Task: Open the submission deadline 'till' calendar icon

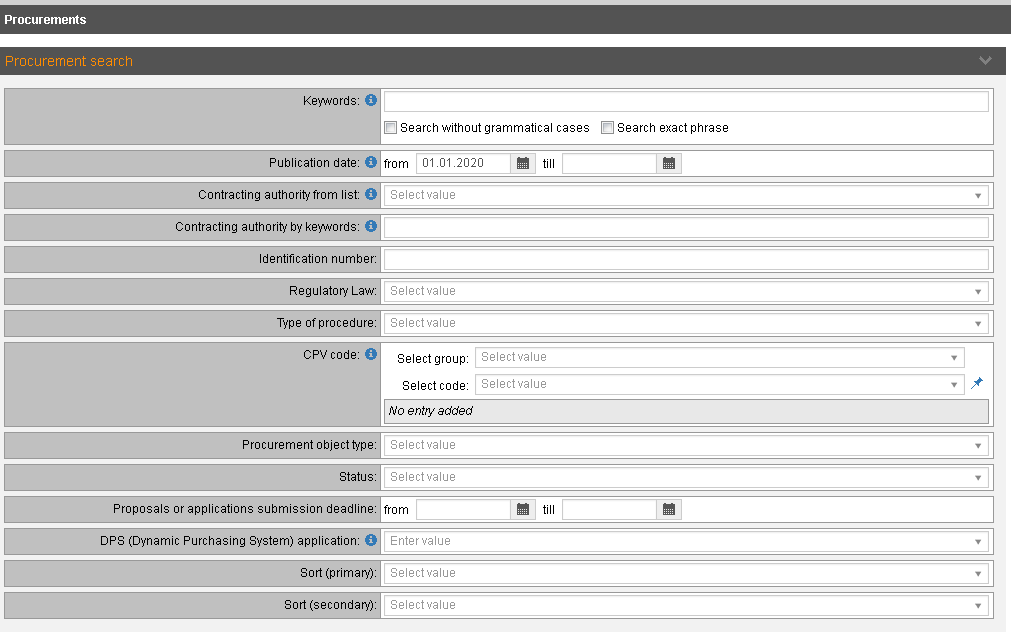Action: tap(669, 509)
